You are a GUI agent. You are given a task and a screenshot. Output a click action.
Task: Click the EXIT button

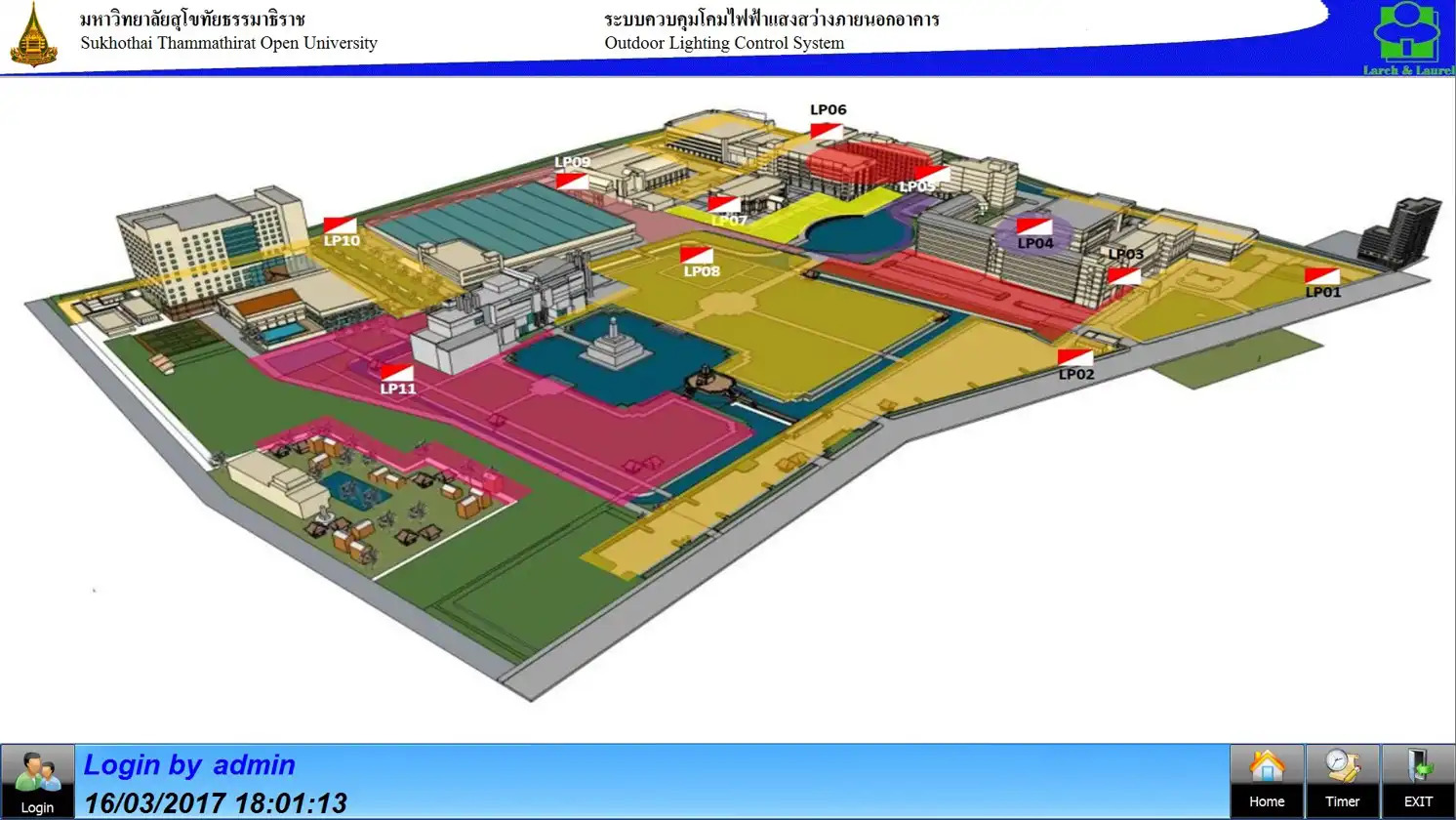[x=1418, y=781]
